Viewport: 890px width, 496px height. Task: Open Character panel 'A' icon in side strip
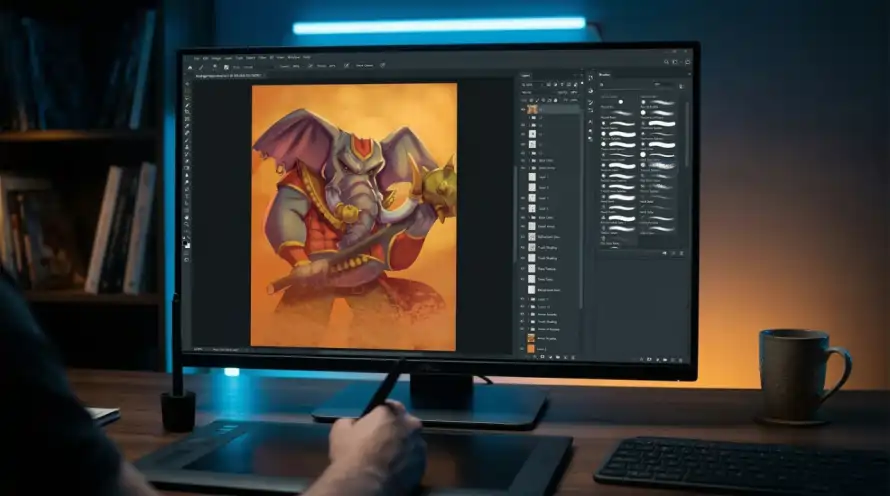coord(590,121)
